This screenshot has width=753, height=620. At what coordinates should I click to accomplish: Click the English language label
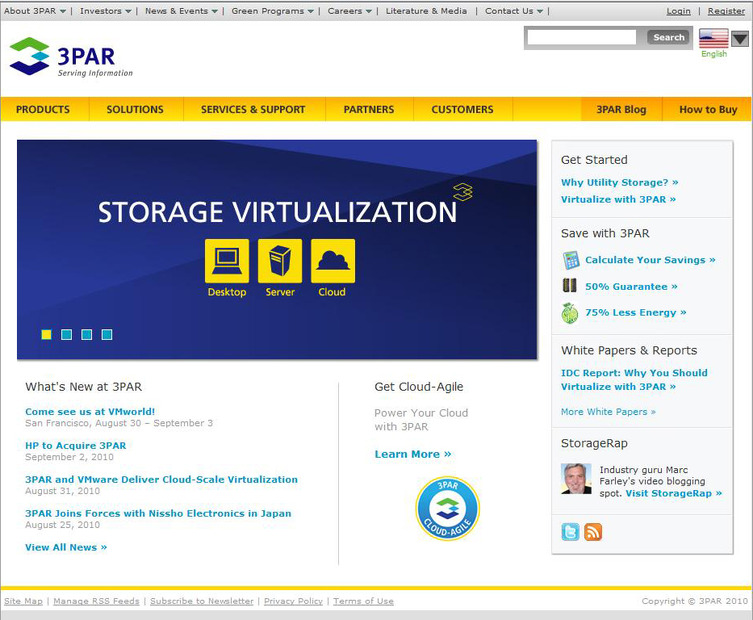pyautogui.click(x=714, y=54)
